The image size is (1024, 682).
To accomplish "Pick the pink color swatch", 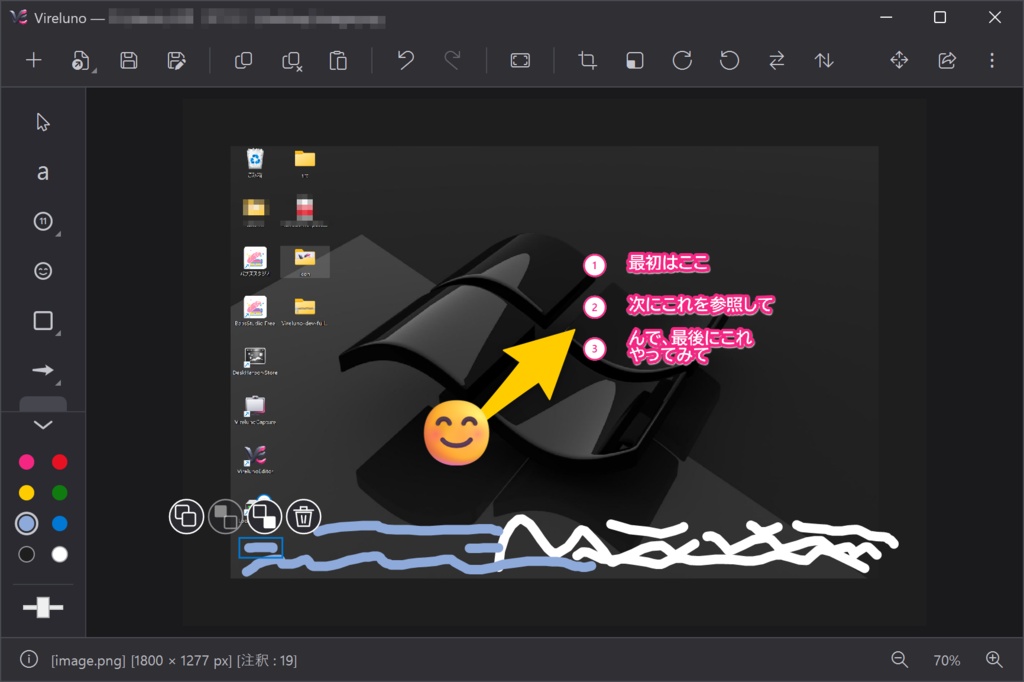I will point(27,463).
